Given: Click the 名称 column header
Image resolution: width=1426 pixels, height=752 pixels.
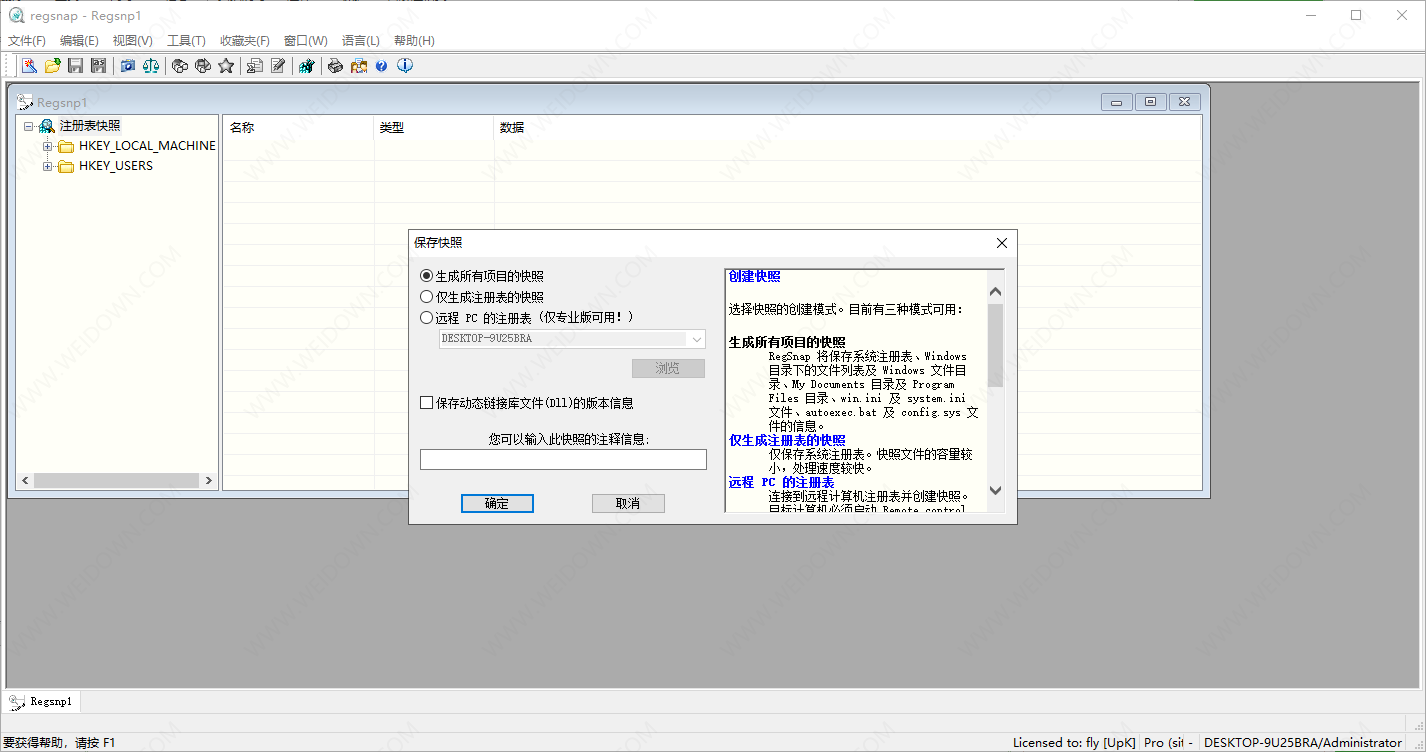Looking at the screenshot, I should [x=298, y=128].
